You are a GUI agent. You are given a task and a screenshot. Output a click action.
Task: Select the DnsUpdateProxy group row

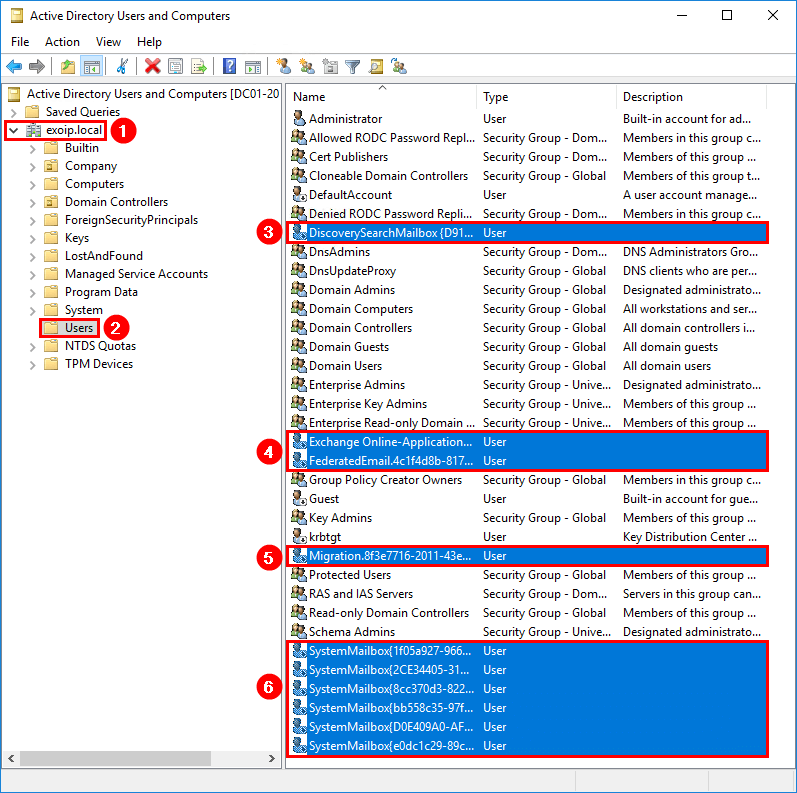pyautogui.click(x=527, y=271)
